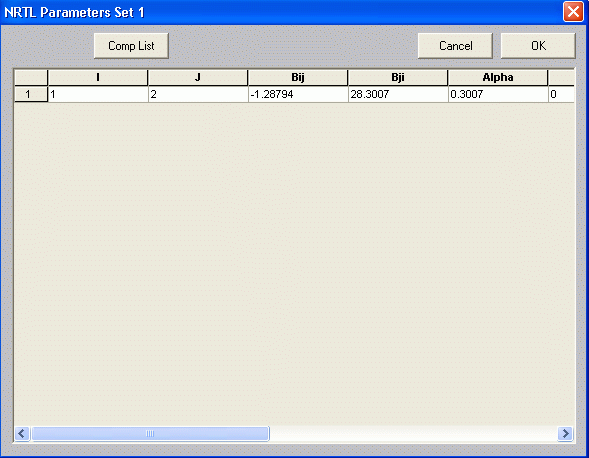Click the empty scrollbar track right of thumb
Screen dimensions: 589x458
(x=413, y=434)
